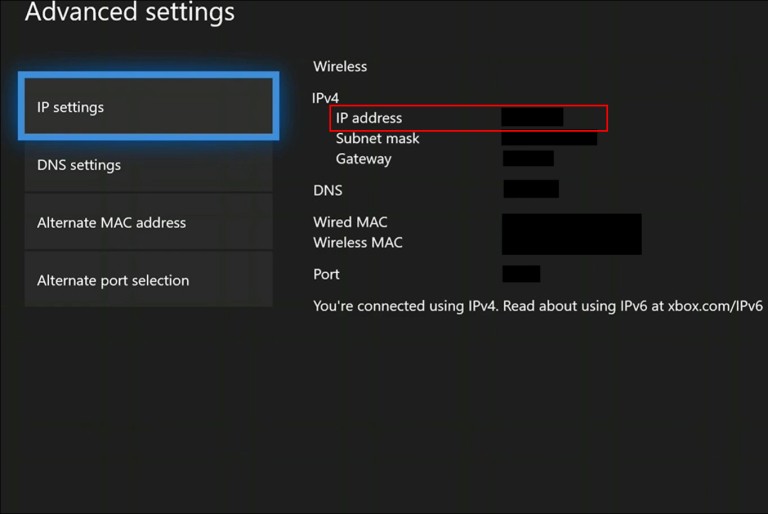Viewport: 768px width, 514px height.
Task: Choose Alternate MAC address option
Action: click(x=147, y=223)
